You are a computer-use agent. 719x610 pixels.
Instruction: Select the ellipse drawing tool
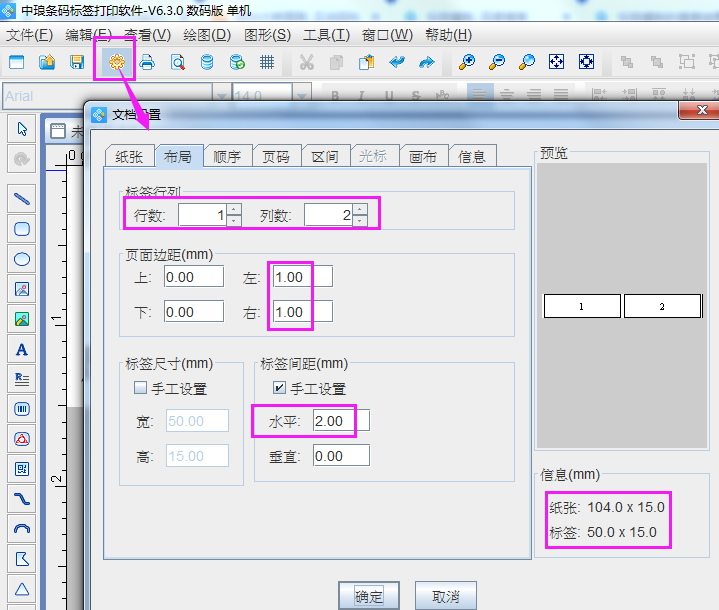[x=22, y=259]
